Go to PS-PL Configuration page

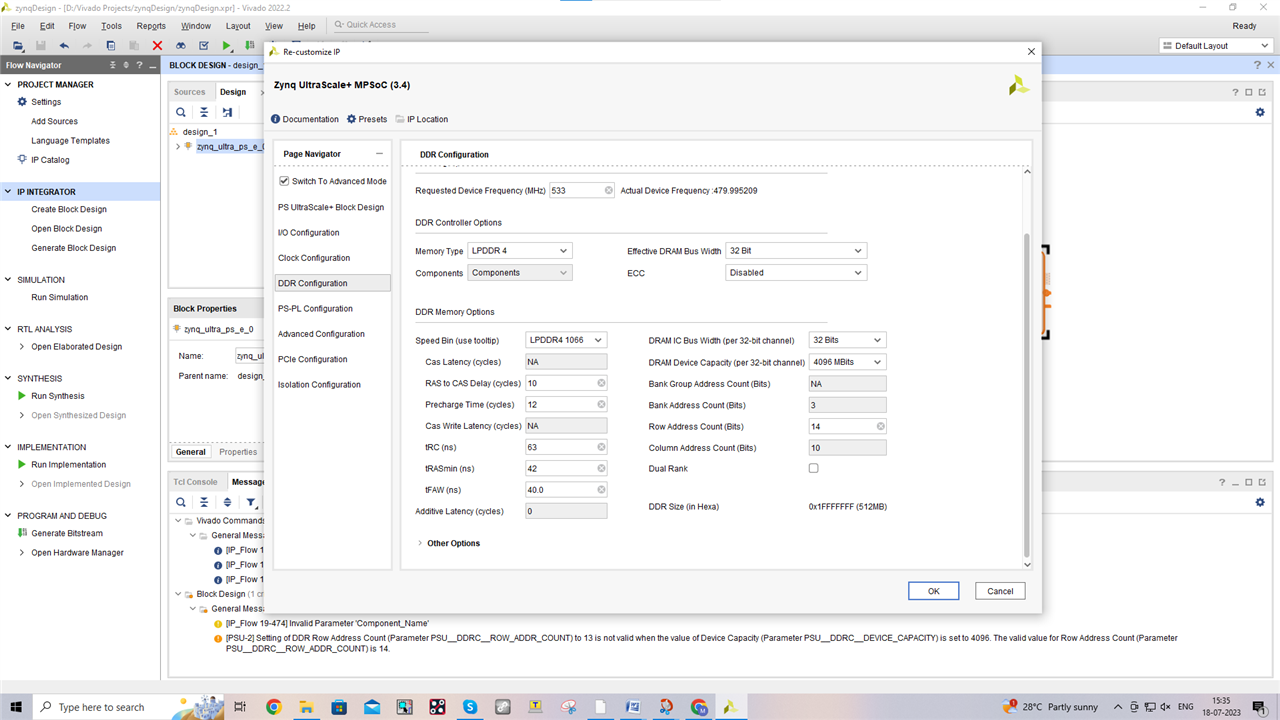tap(315, 309)
